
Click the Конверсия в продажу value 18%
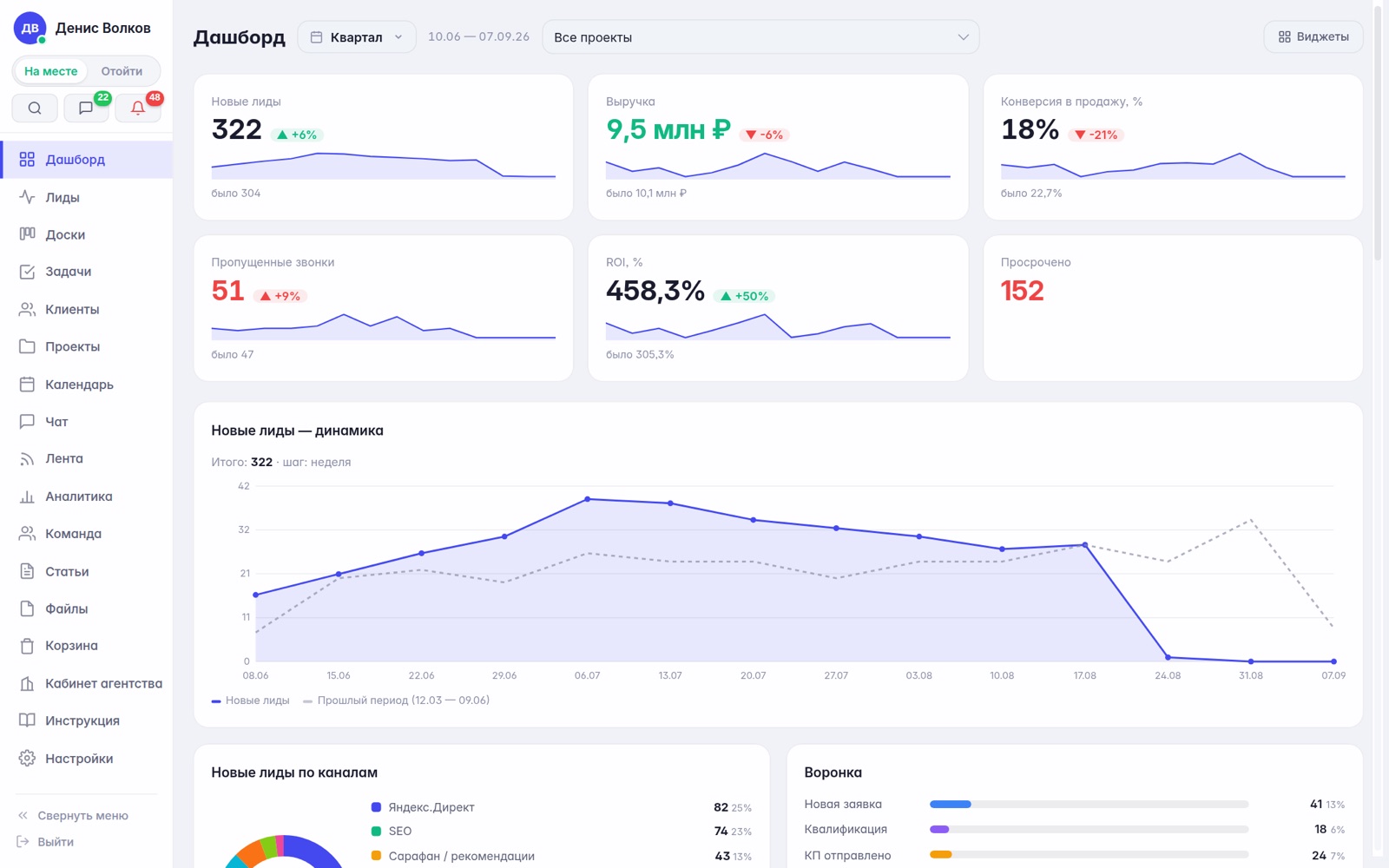point(1030,129)
